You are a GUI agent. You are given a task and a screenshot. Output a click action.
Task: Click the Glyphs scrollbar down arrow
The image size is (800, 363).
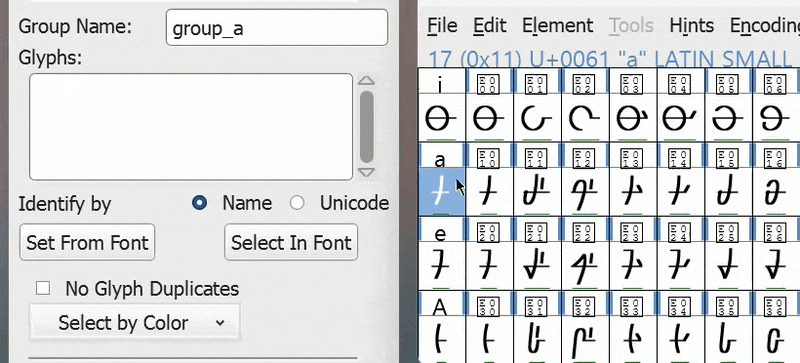click(366, 173)
